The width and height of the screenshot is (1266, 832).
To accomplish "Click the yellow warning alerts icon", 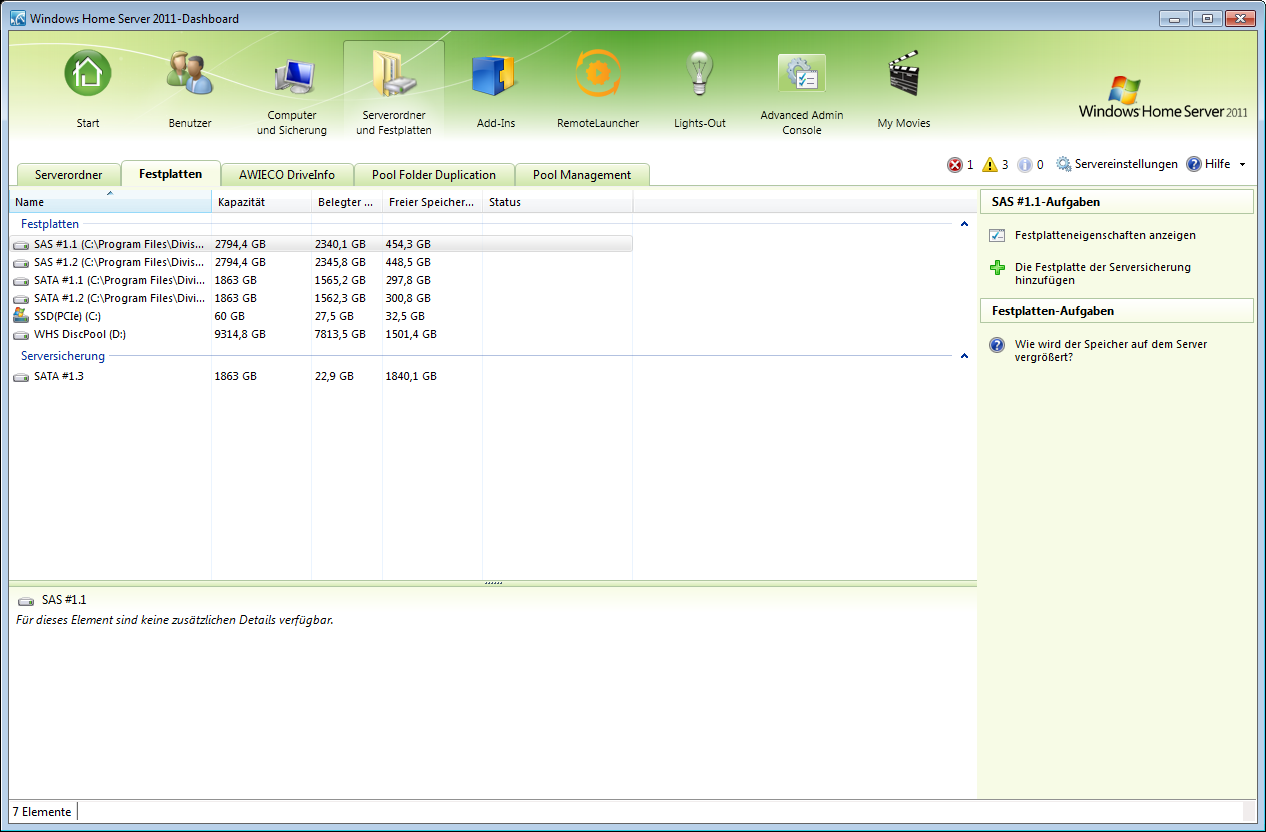I will click(x=990, y=165).
